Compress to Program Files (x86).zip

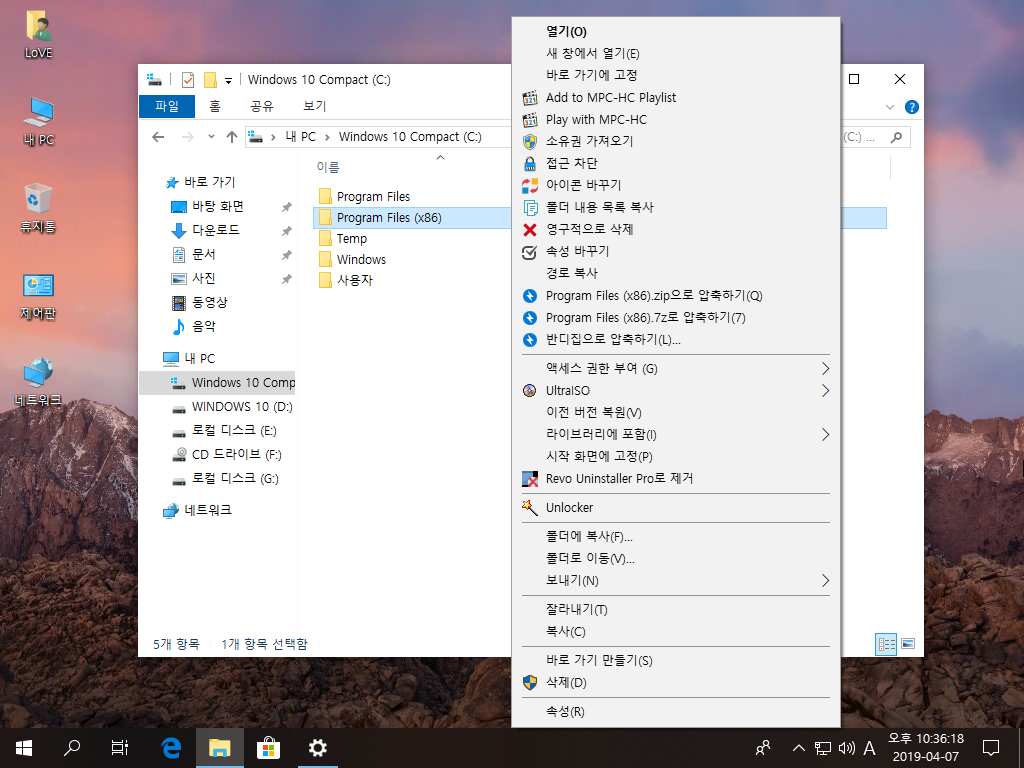point(676,296)
